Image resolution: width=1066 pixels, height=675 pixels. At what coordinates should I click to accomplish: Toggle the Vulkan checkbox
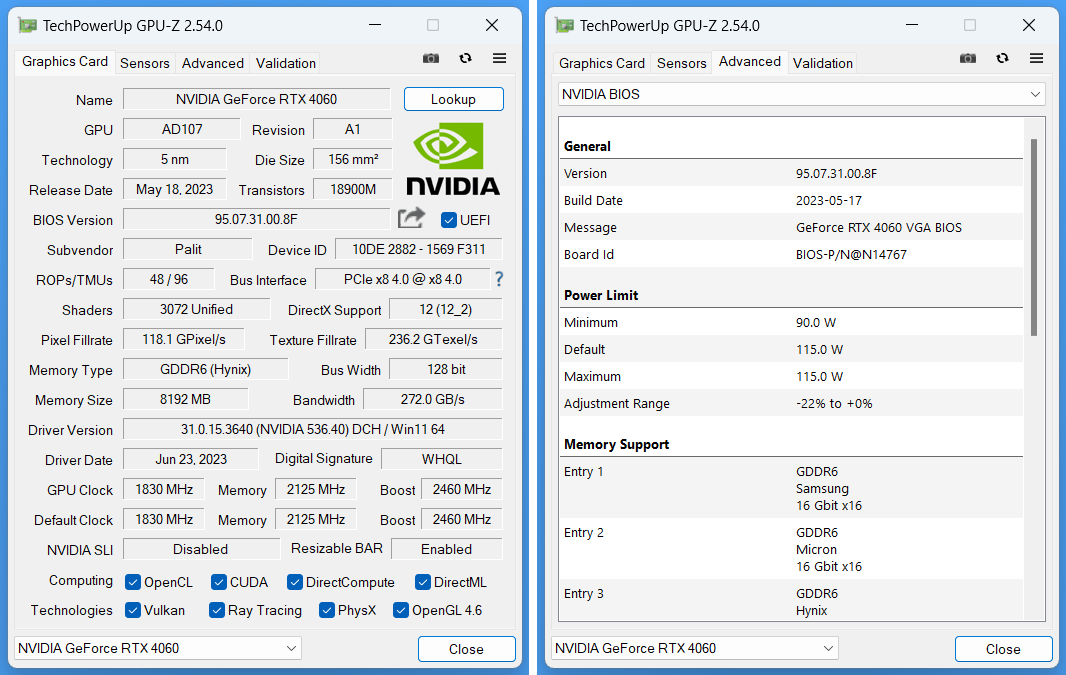point(133,610)
